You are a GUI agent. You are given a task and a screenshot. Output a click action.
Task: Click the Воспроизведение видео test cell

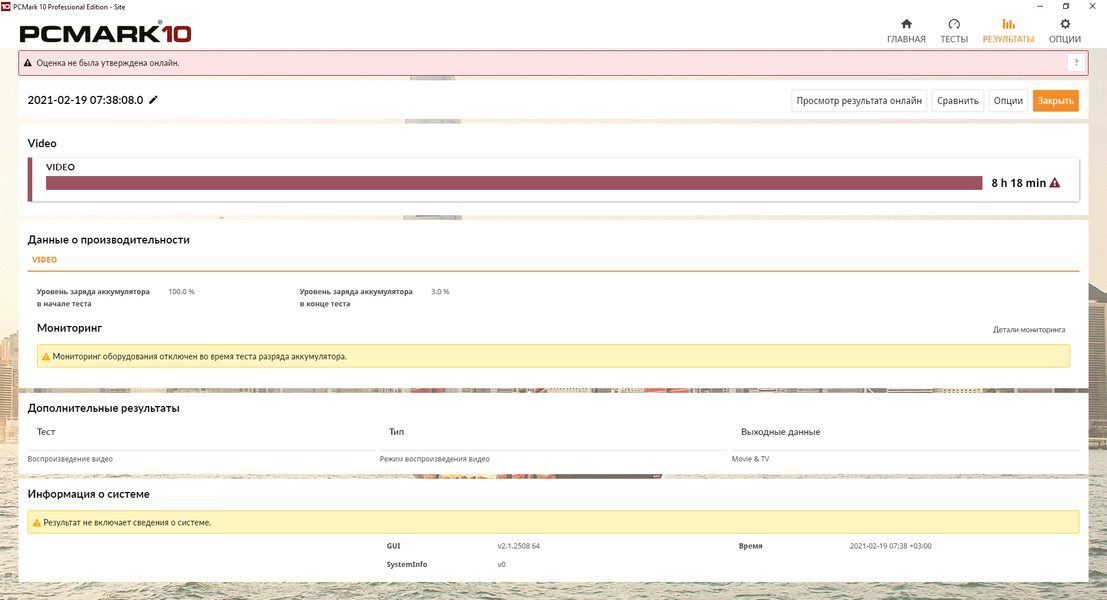(x=70, y=459)
